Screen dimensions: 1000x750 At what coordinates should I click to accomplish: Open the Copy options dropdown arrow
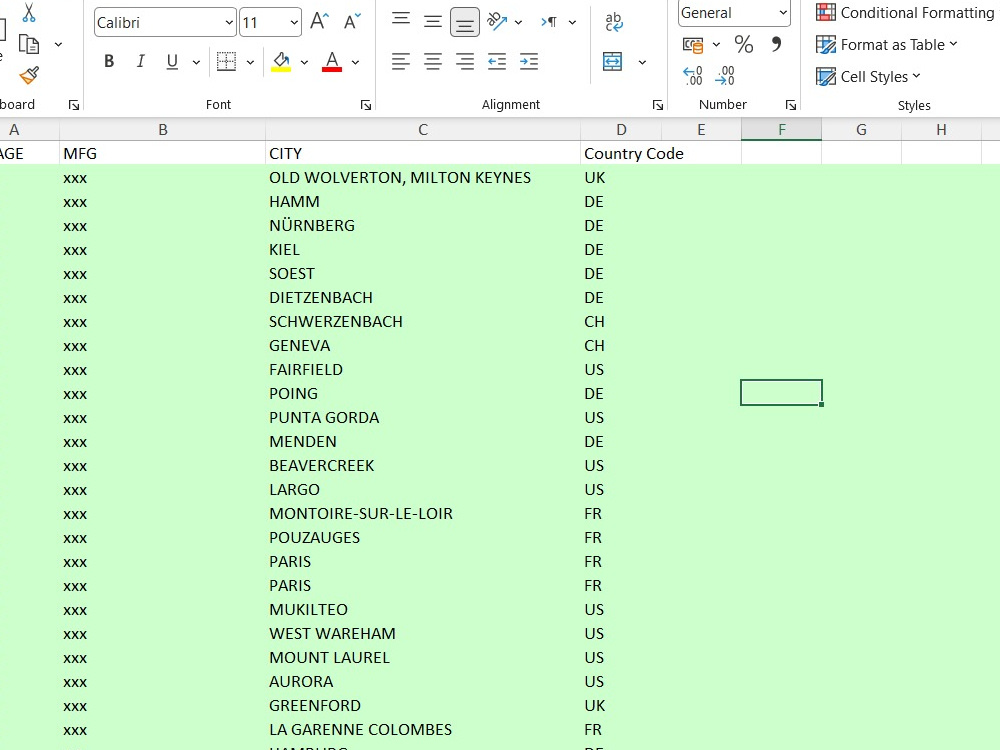59,45
